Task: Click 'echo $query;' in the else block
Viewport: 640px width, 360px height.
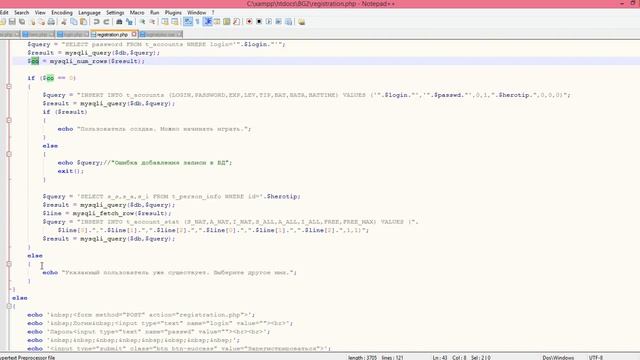Action: pos(80,162)
